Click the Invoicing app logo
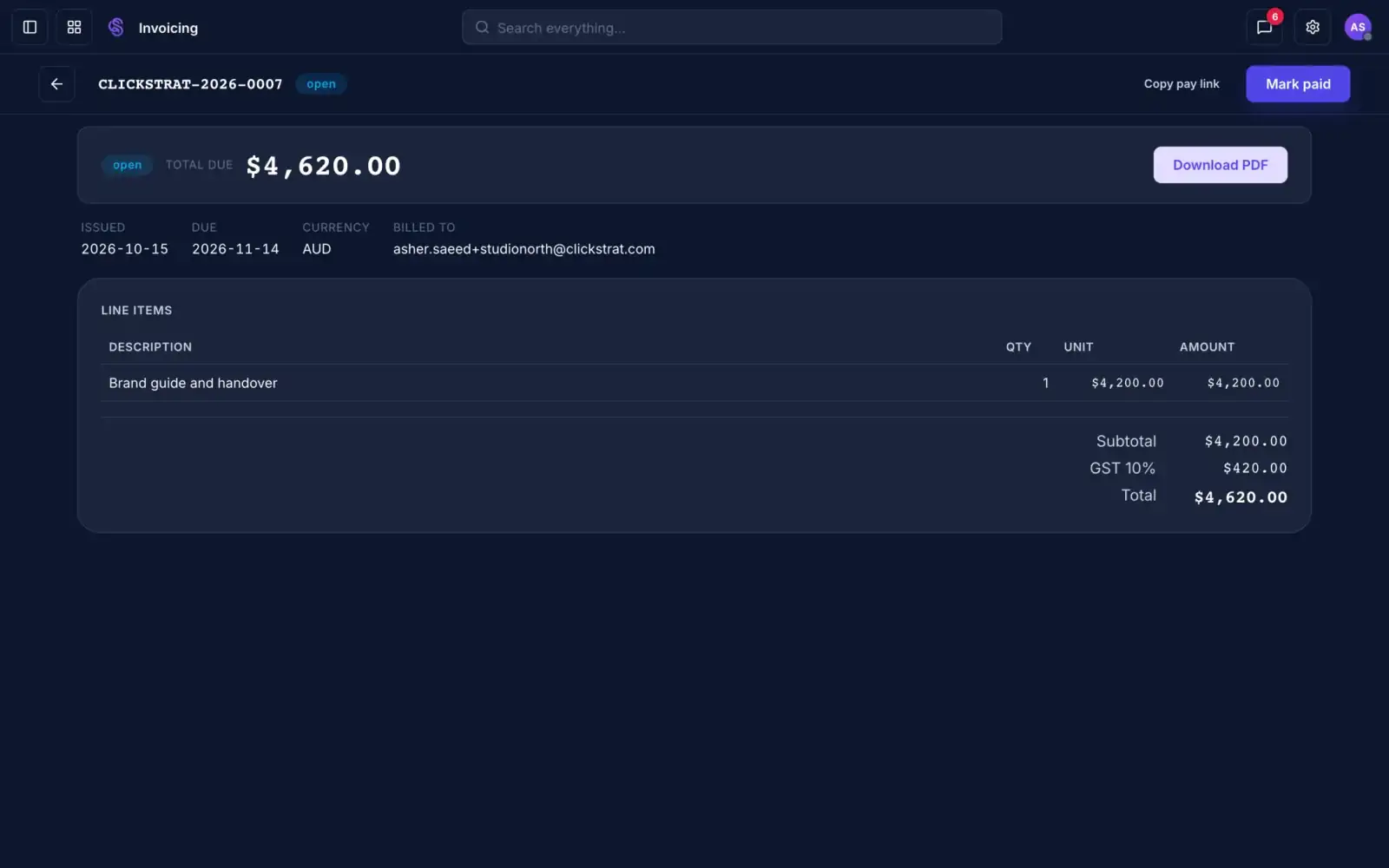The height and width of the screenshot is (868, 1389). 115,27
